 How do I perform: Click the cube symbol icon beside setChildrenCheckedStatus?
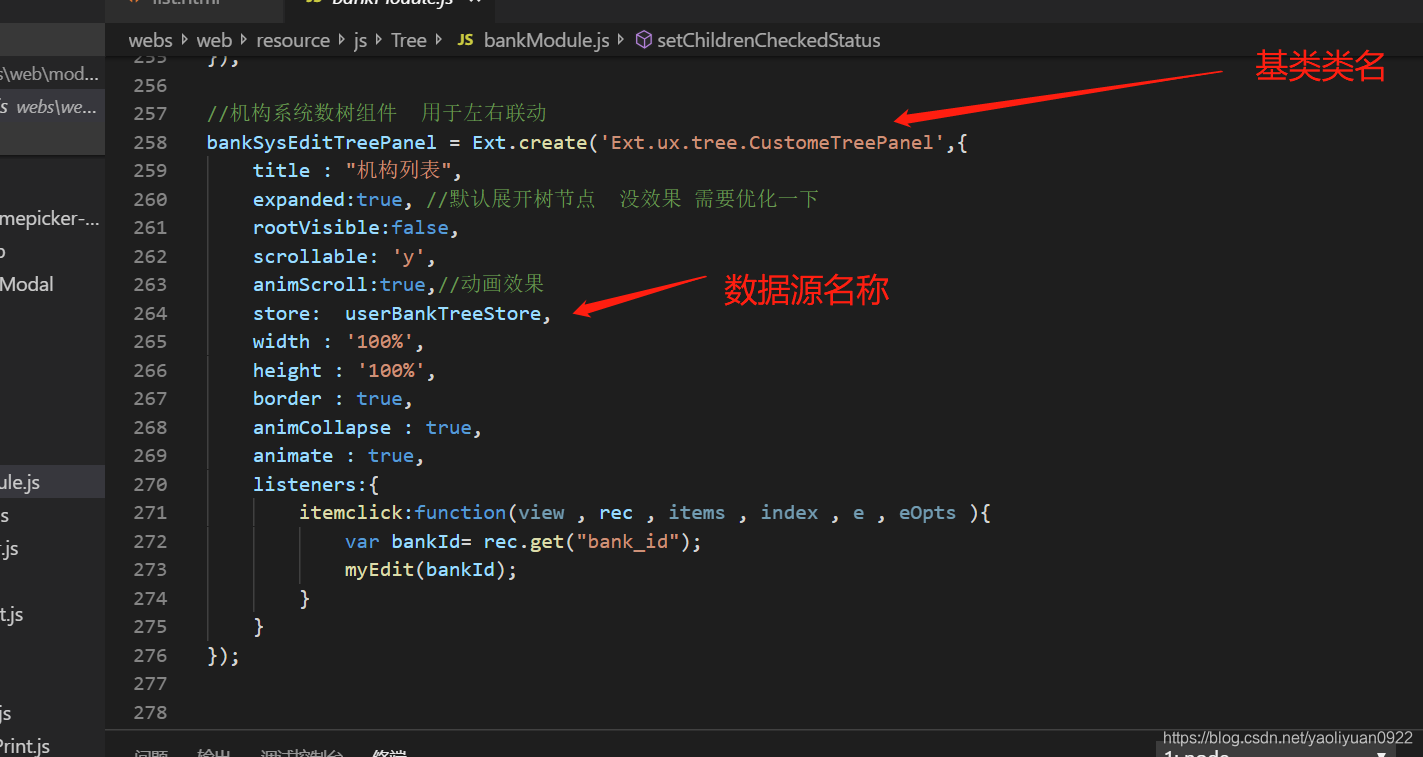(x=644, y=40)
